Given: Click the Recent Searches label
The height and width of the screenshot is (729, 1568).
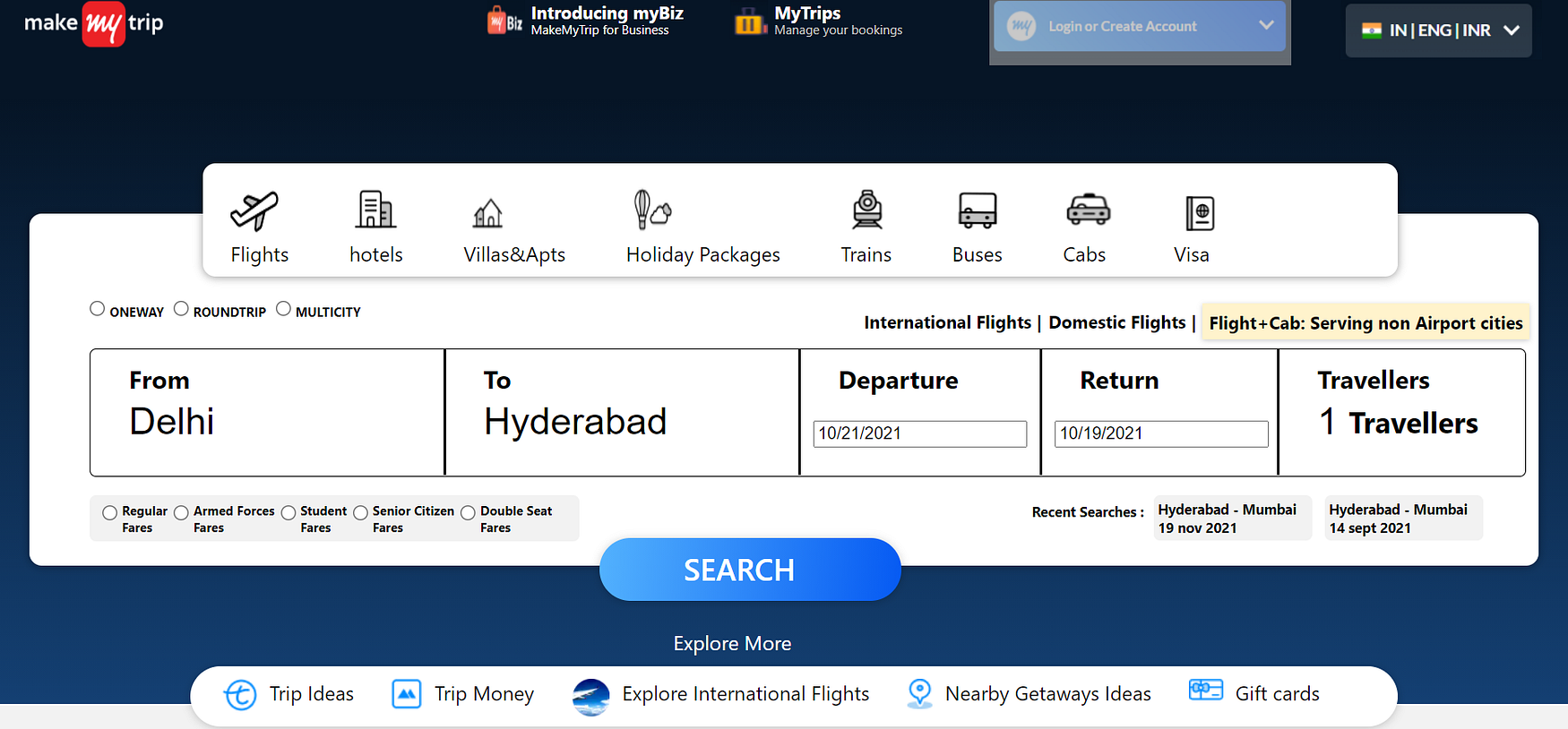Looking at the screenshot, I should coord(1088,512).
